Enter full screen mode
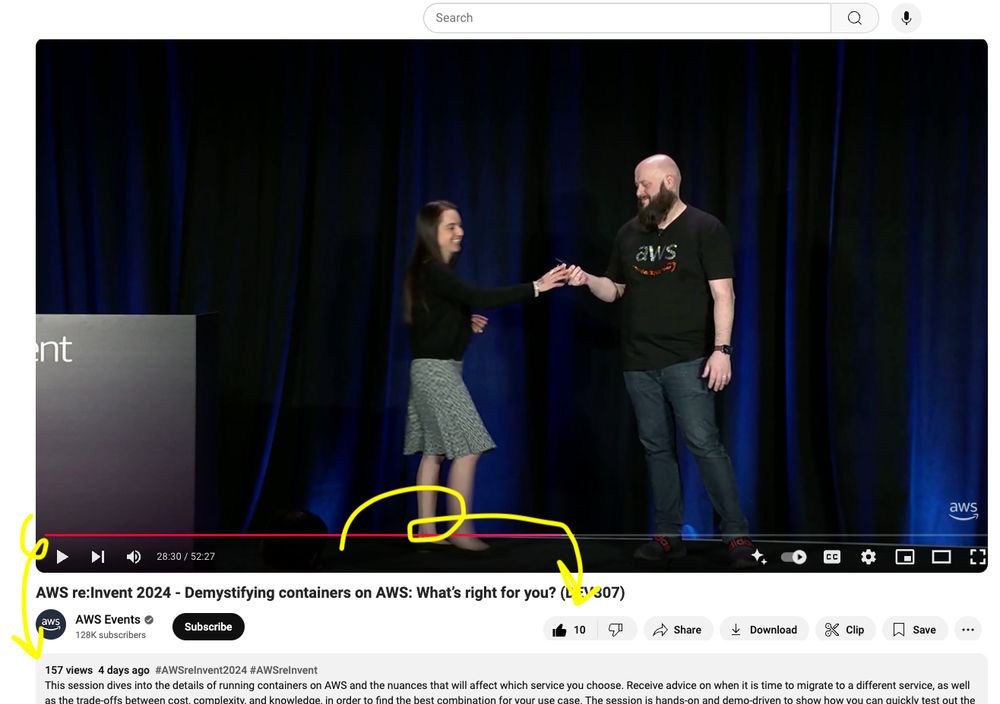 pos(977,557)
